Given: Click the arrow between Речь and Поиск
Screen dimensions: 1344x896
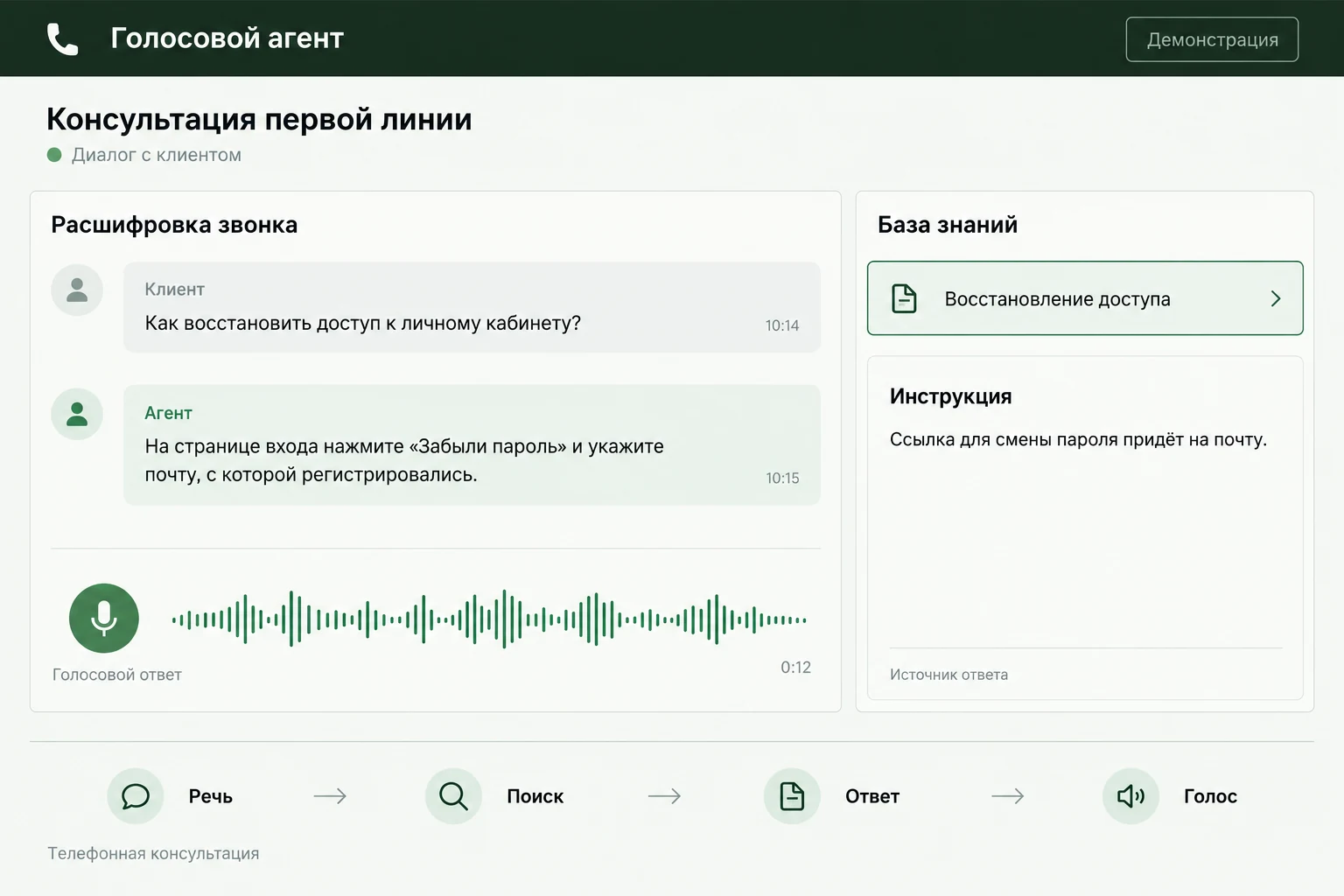Looking at the screenshot, I should (x=330, y=796).
